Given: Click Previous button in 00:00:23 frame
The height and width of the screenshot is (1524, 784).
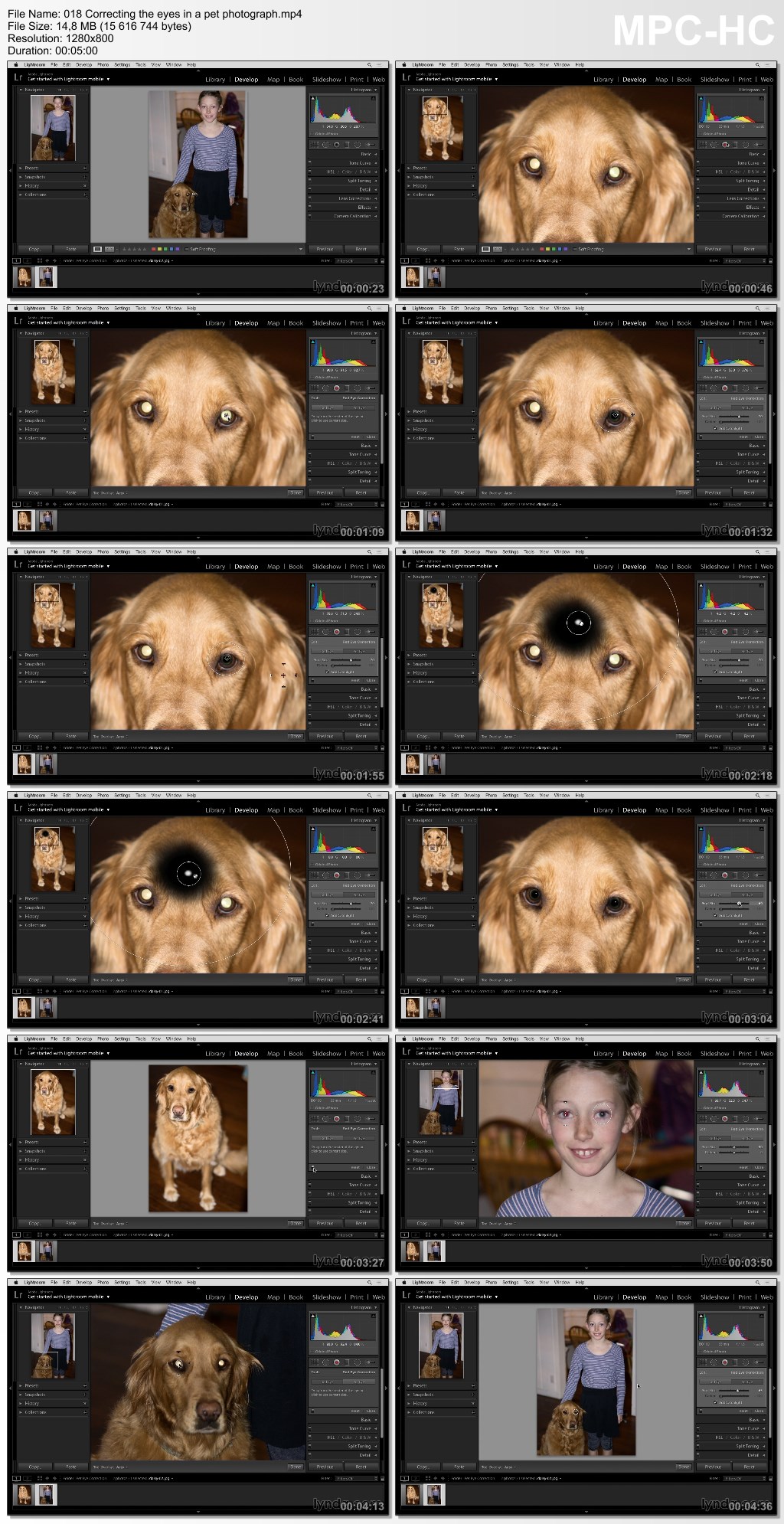Looking at the screenshot, I should pos(325,249).
